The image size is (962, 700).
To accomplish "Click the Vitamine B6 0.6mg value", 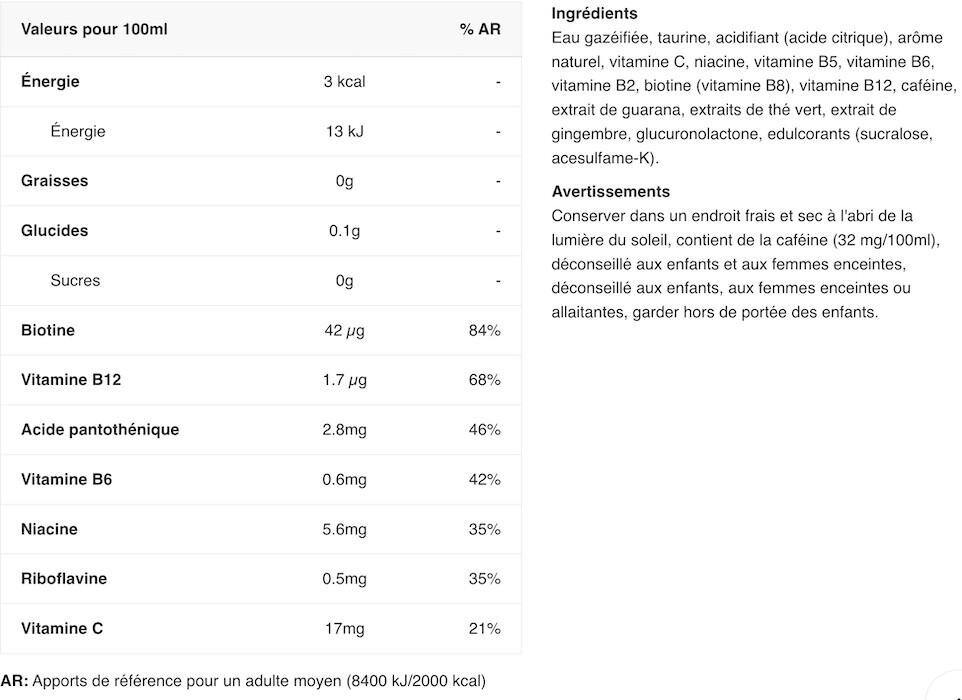I will 344,479.
